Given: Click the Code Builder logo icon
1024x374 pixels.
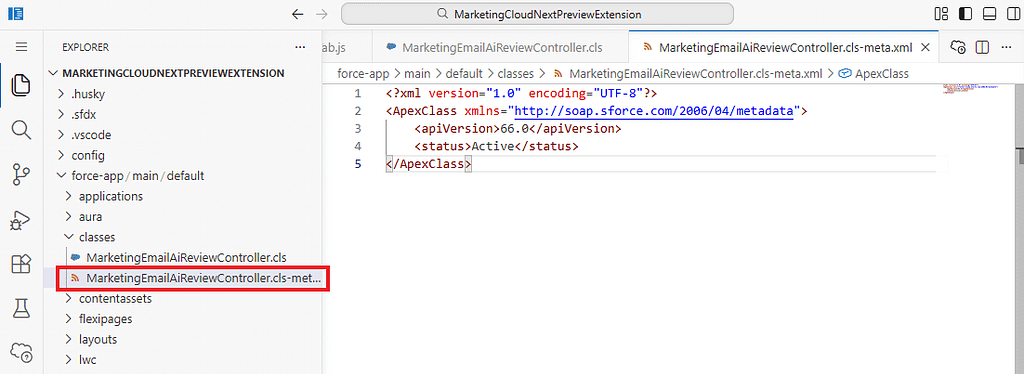Looking at the screenshot, I should (16, 14).
